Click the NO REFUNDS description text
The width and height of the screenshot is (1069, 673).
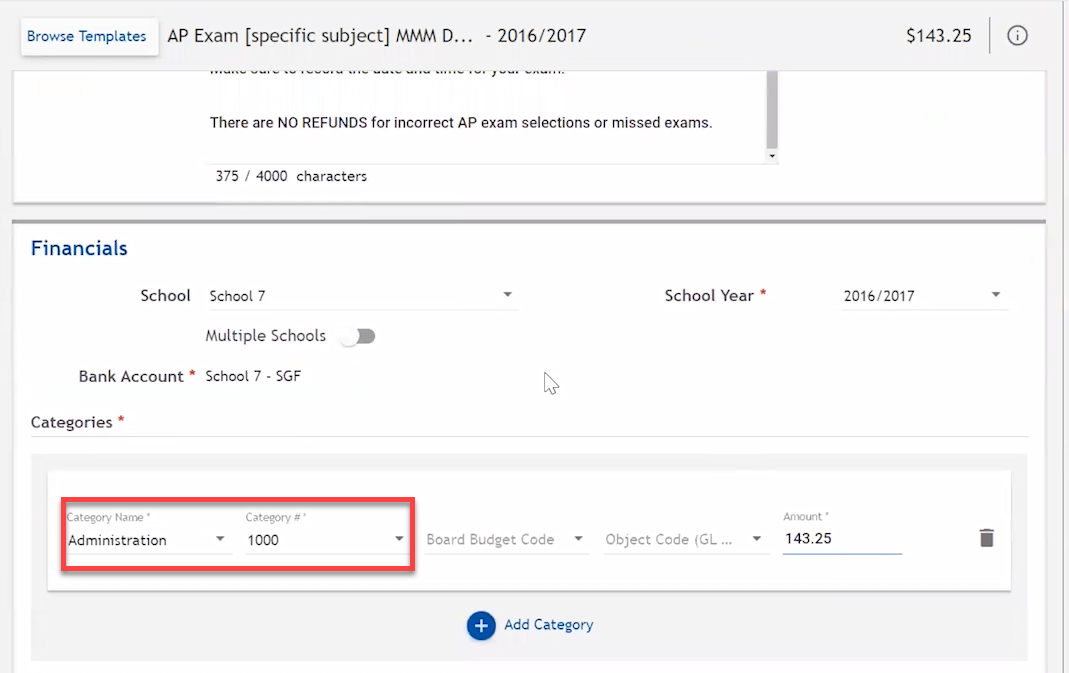pyautogui.click(x=461, y=123)
